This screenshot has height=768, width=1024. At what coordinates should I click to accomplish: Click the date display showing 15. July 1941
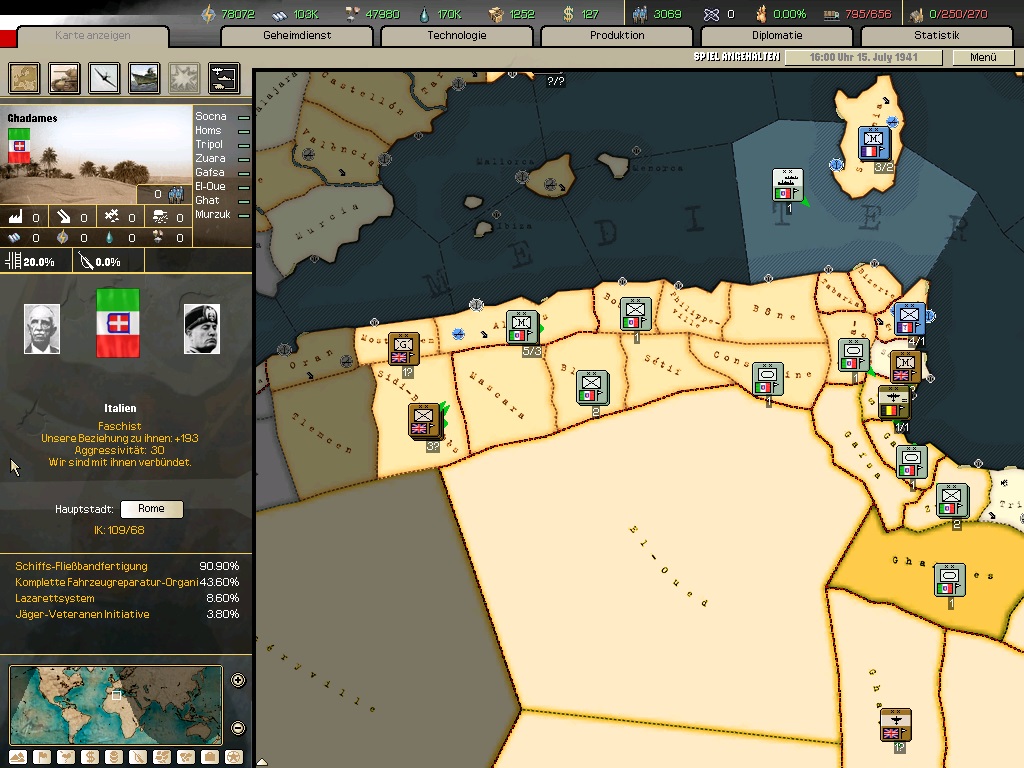(x=863, y=57)
